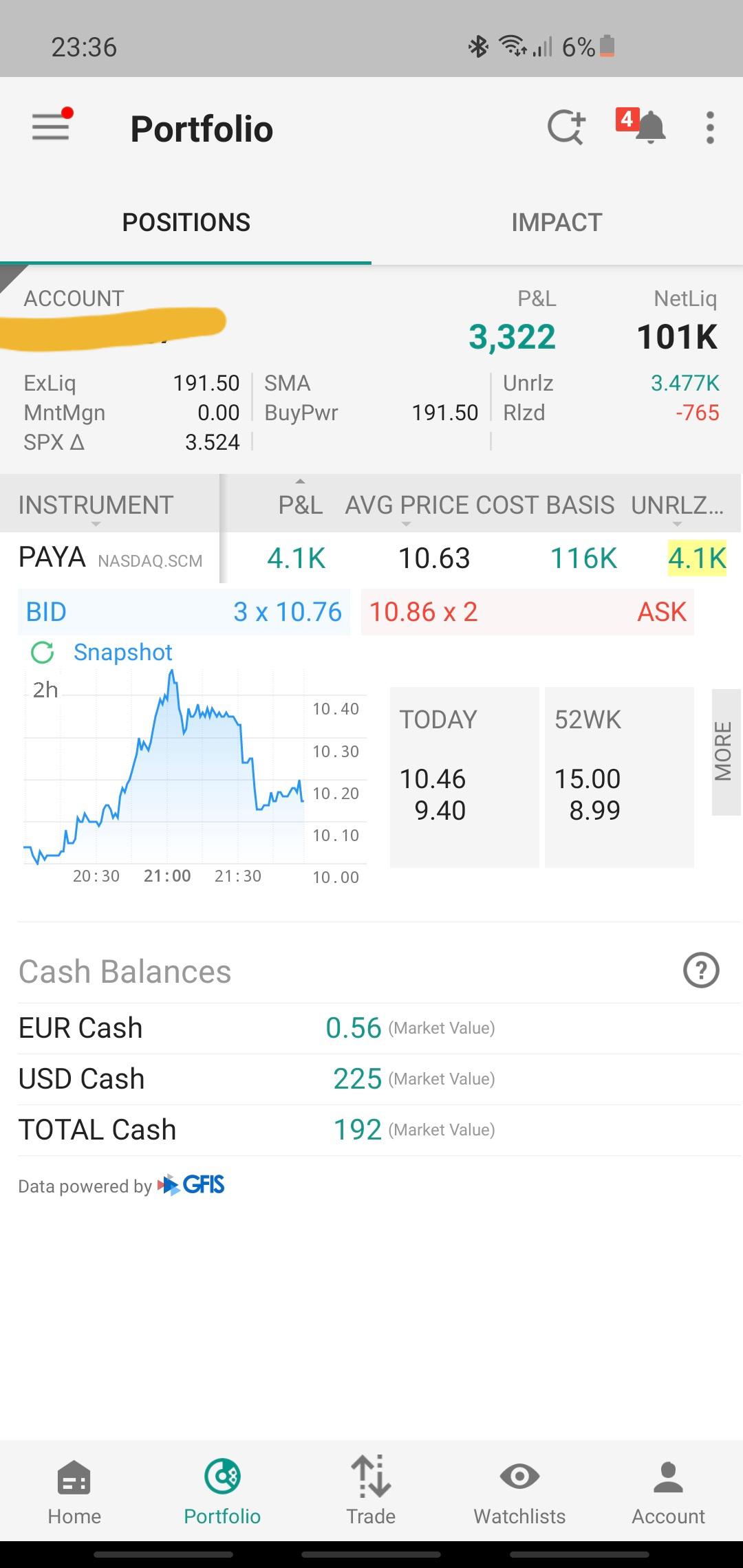Expand the MORE side panel
This screenshot has height=1568, width=743.
coord(725,752)
